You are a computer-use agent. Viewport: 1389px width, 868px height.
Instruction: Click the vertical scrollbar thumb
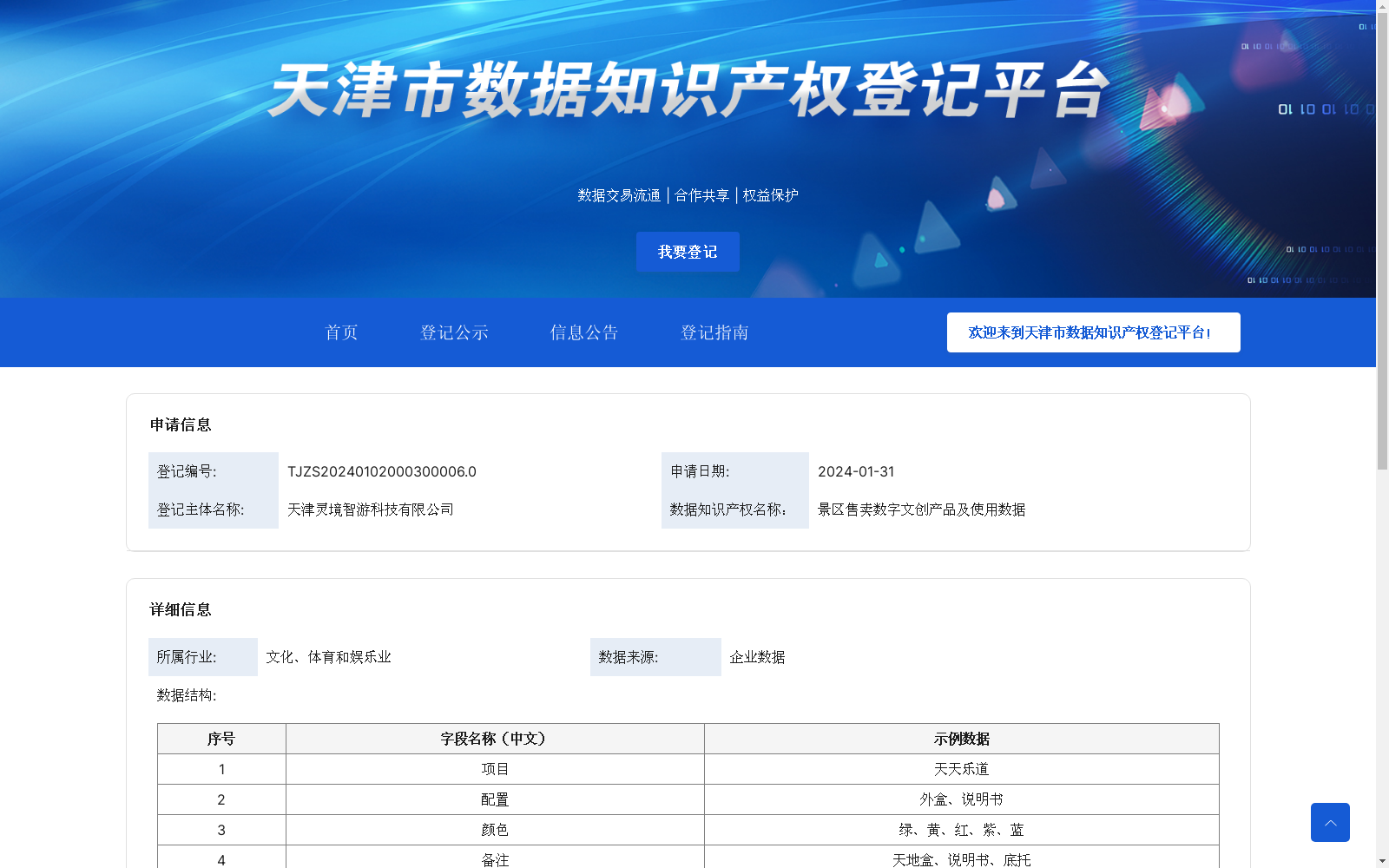(x=1382, y=241)
